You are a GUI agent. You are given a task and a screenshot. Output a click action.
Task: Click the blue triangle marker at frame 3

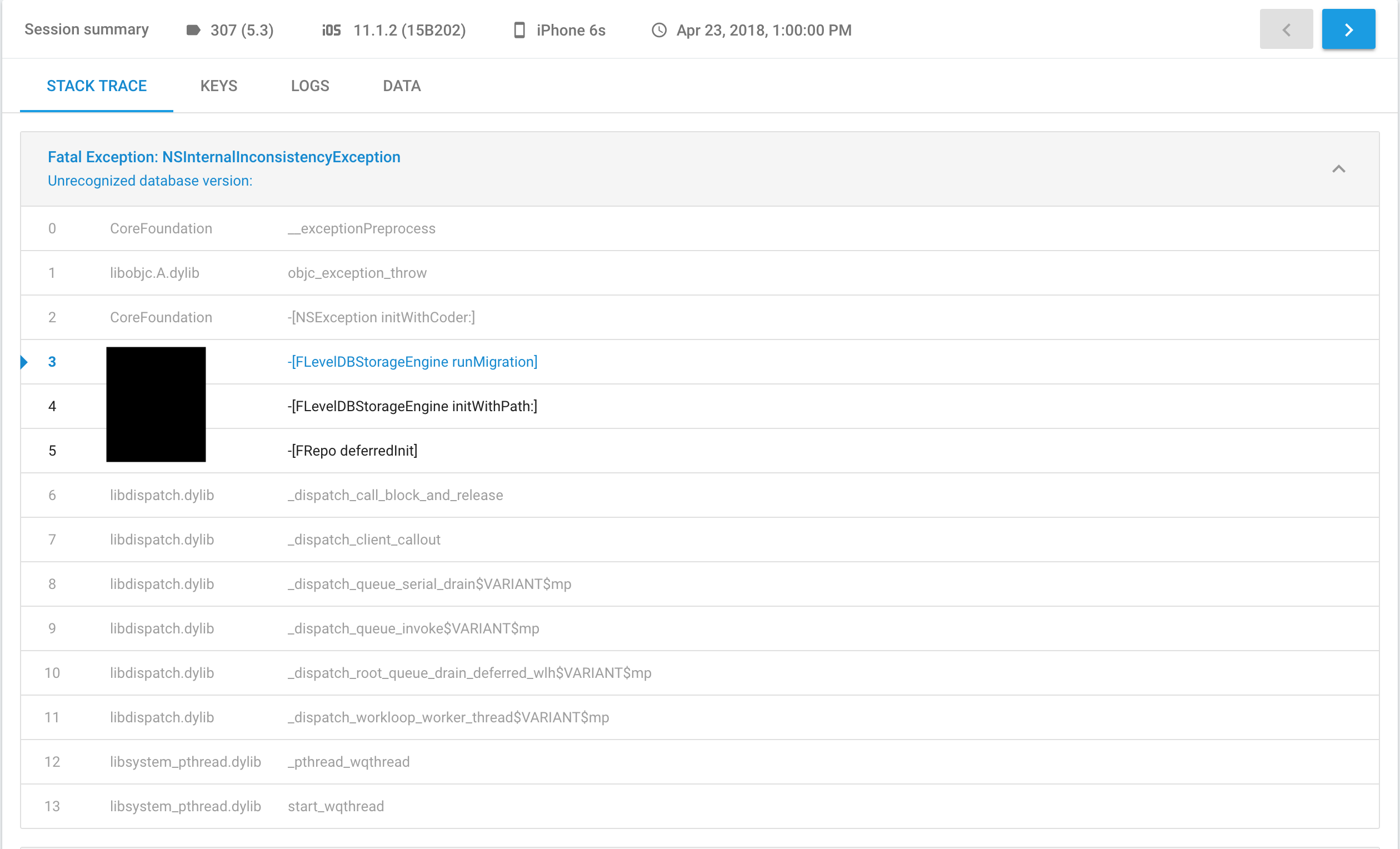pyautogui.click(x=25, y=361)
